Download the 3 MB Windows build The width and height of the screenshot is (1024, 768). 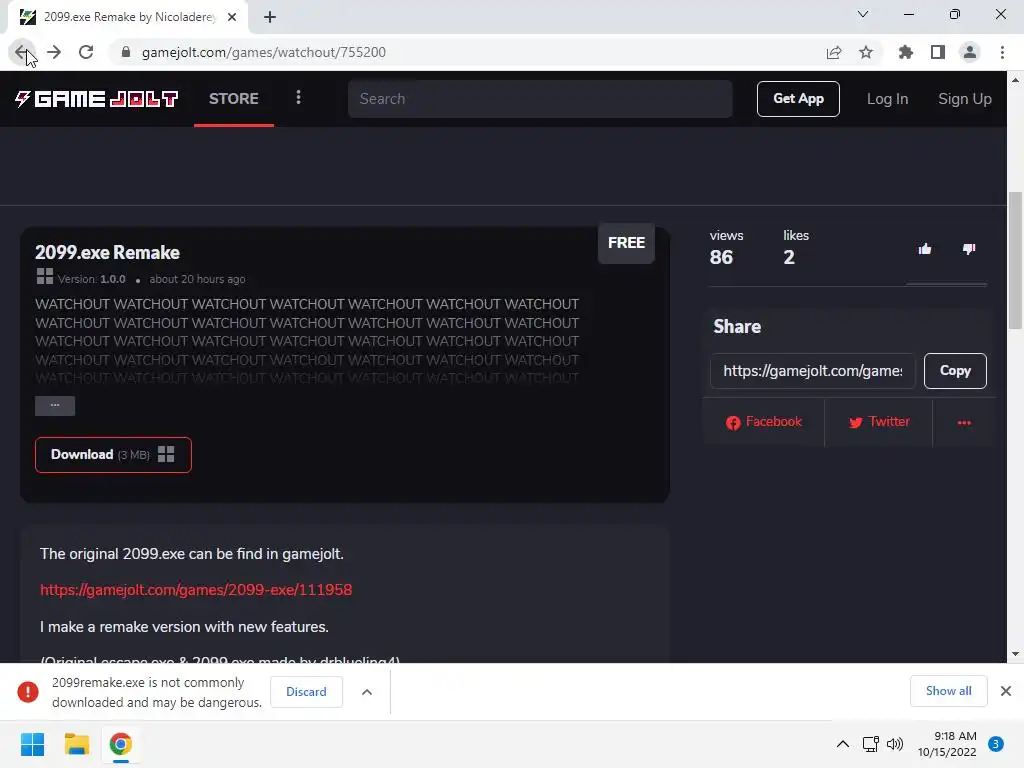113,455
